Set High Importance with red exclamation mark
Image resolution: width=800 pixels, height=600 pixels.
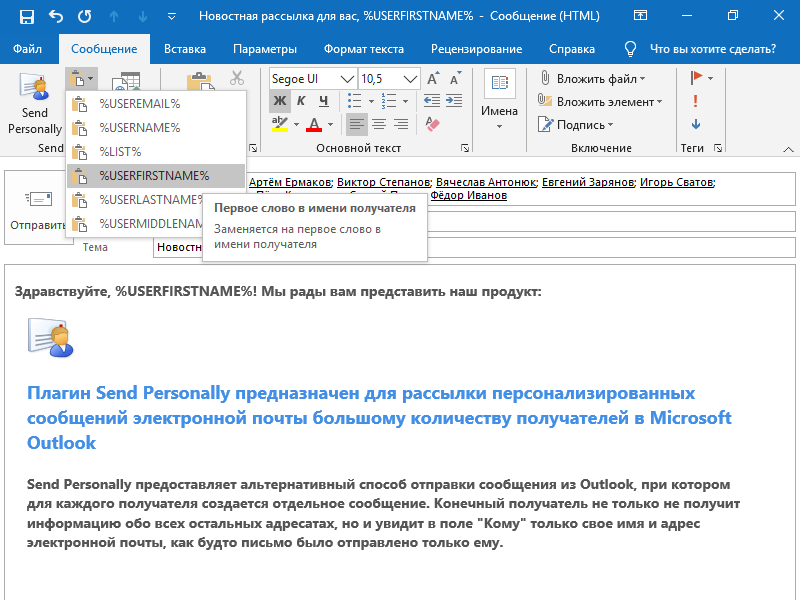pos(695,101)
